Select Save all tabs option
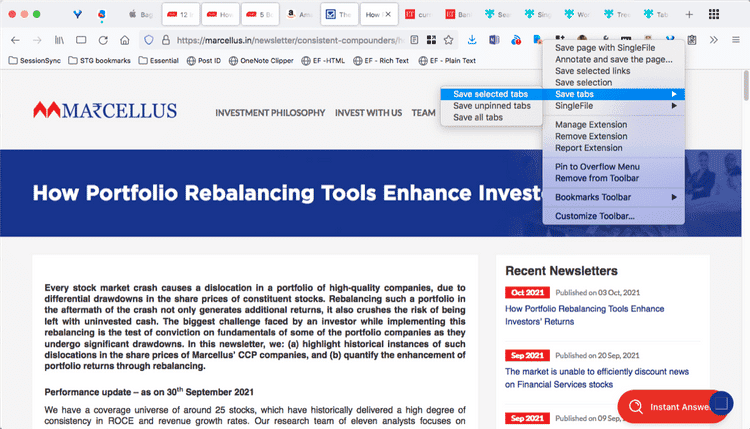Screen dimensions: 750x429 coord(478,117)
